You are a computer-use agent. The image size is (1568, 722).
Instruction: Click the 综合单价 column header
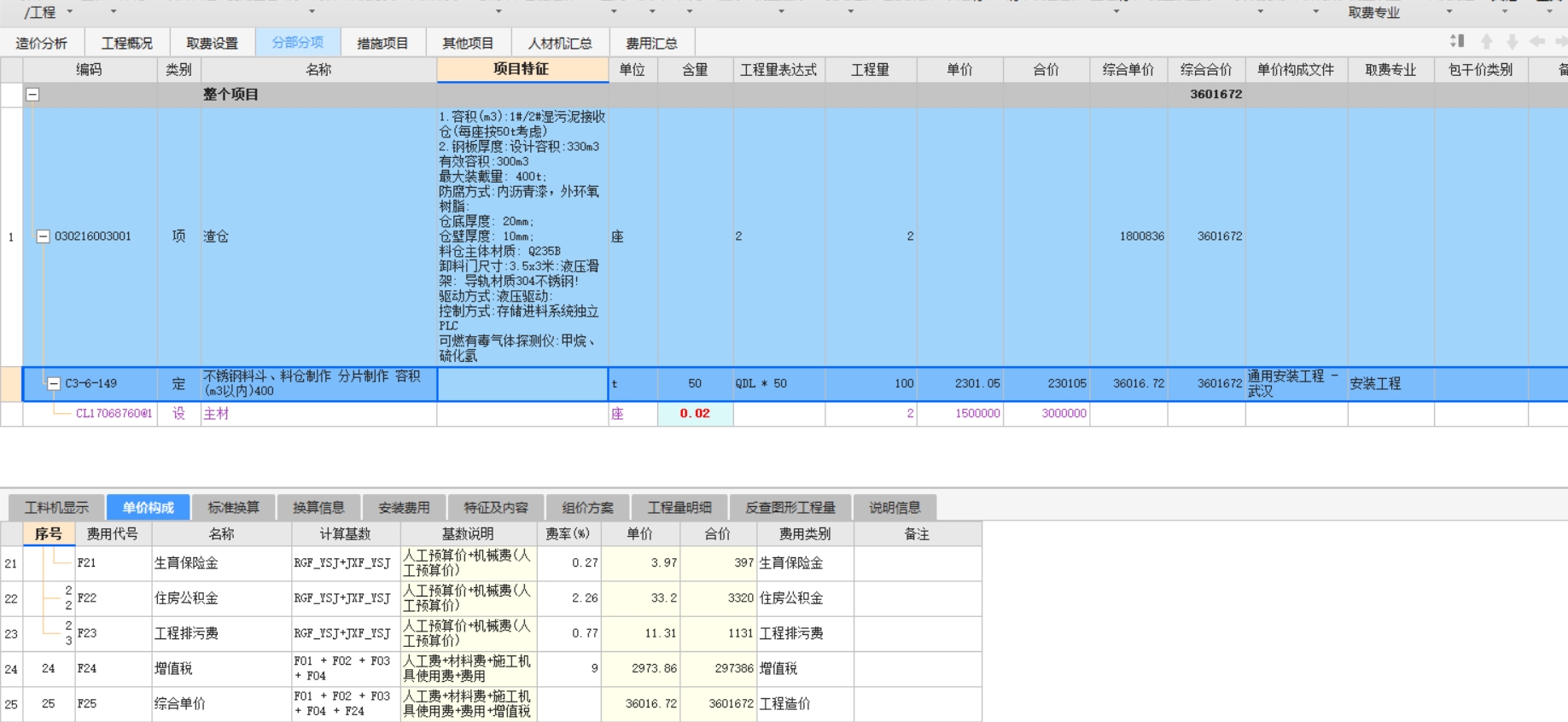point(1128,70)
